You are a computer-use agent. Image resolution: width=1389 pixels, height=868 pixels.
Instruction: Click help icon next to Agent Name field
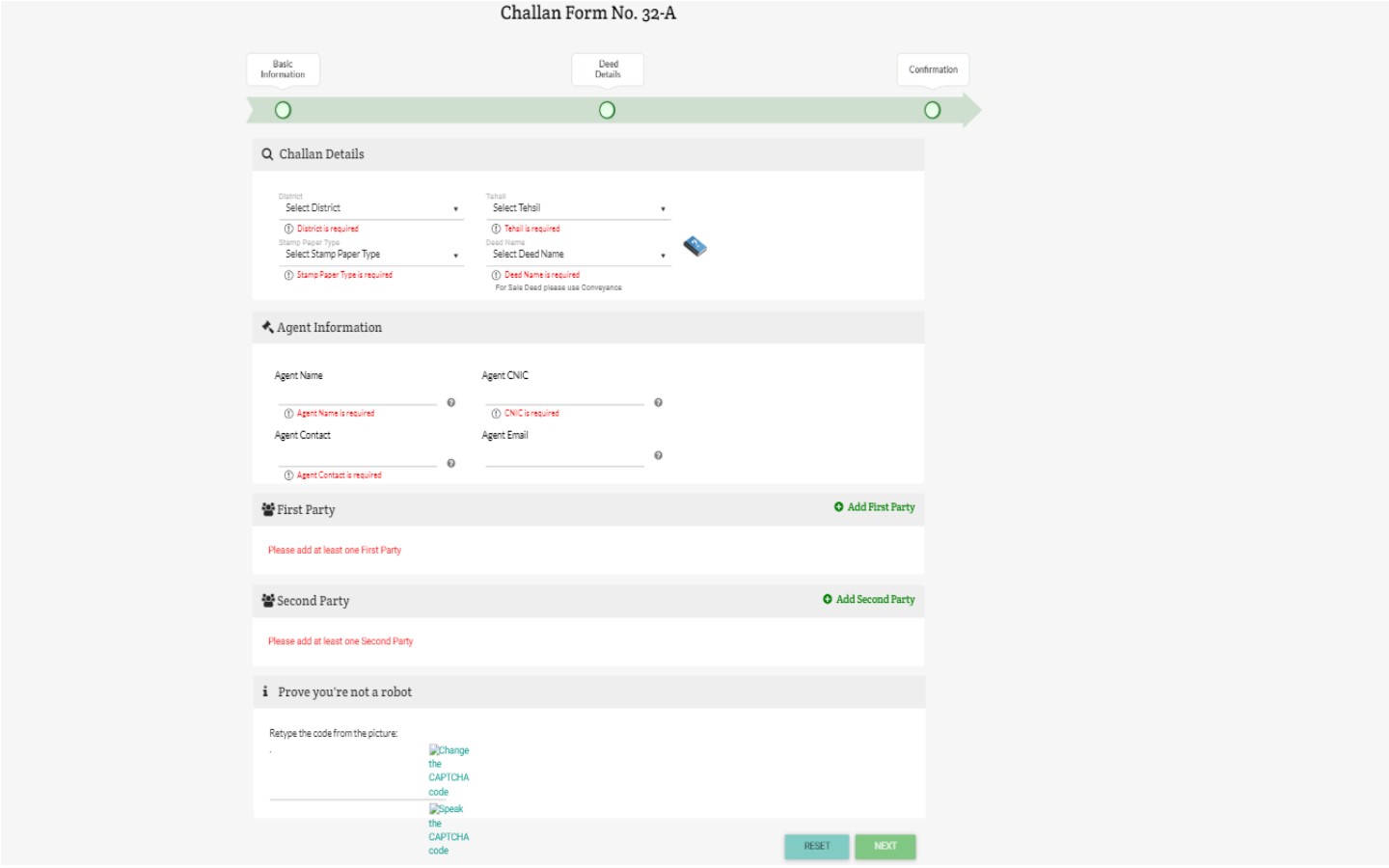[450, 402]
